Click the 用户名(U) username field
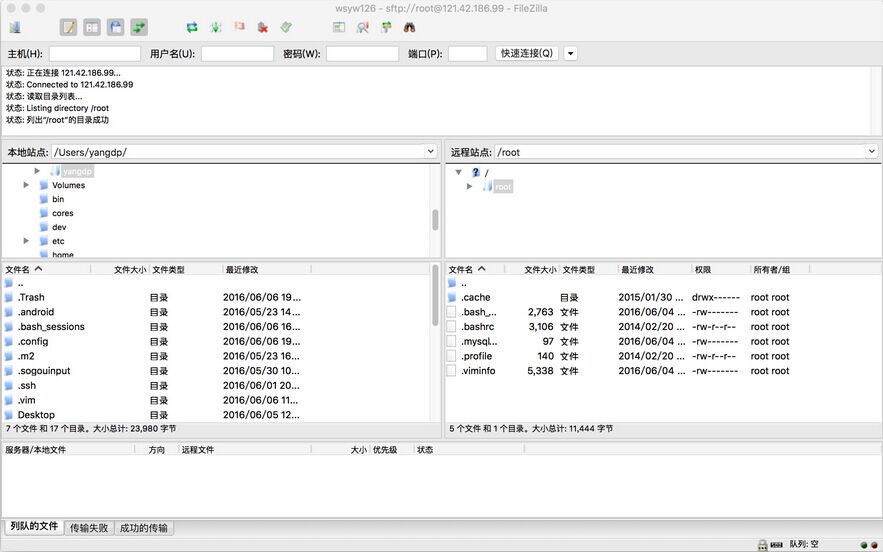 click(237, 54)
